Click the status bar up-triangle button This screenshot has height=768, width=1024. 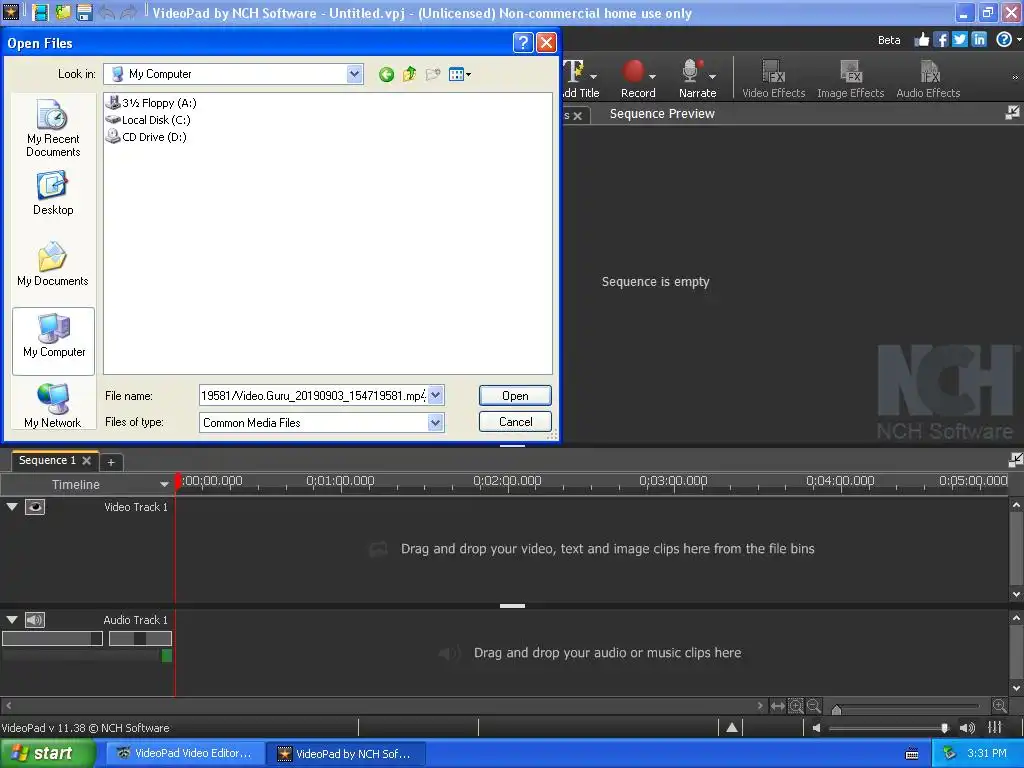(x=731, y=728)
